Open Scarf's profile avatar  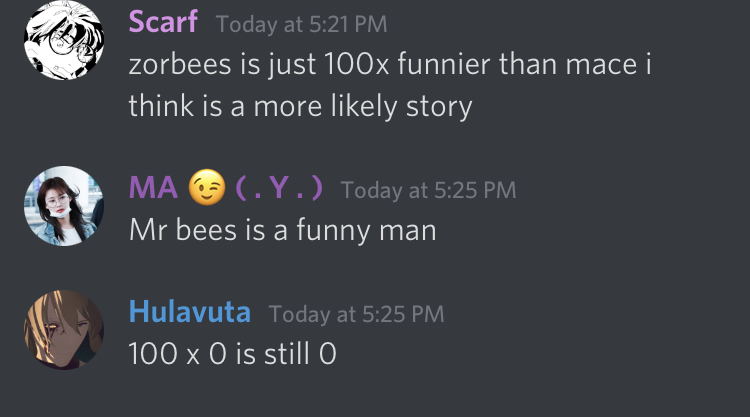(64, 41)
